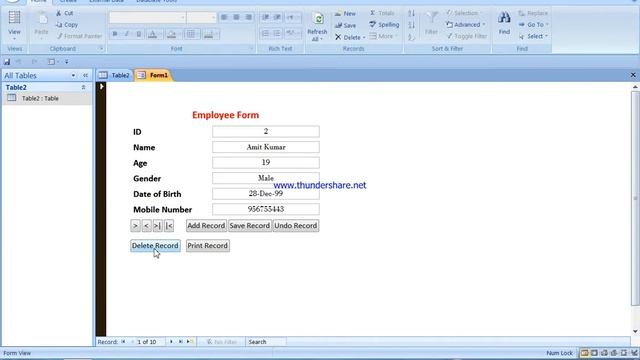Click the Save Record form button
640x360 pixels.
[249, 226]
